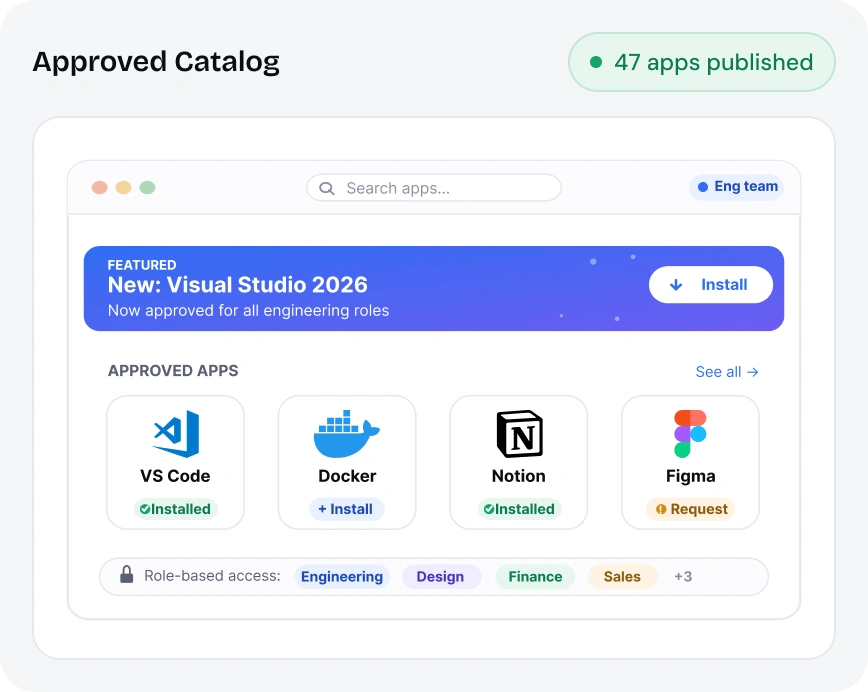Install the Docker app
Viewport: 868px width, 692px height.
click(x=347, y=509)
